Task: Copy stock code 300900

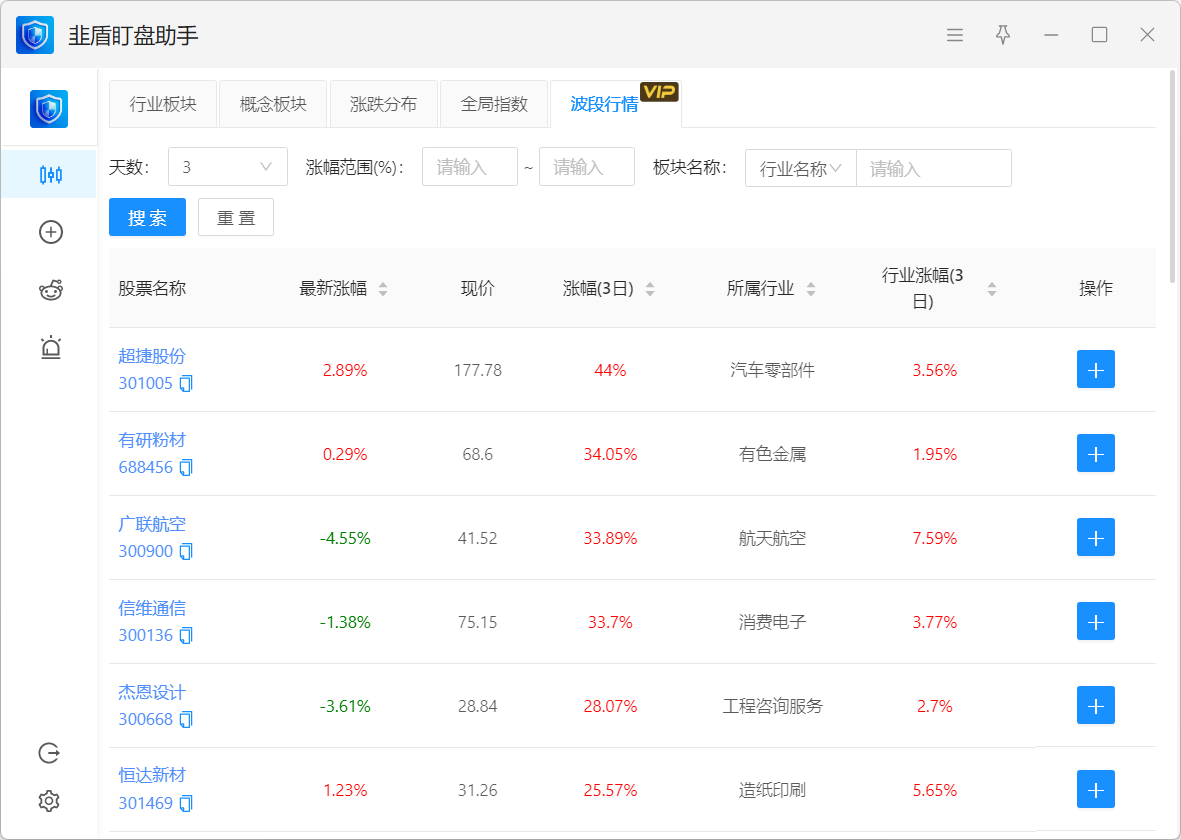Action: (x=186, y=552)
